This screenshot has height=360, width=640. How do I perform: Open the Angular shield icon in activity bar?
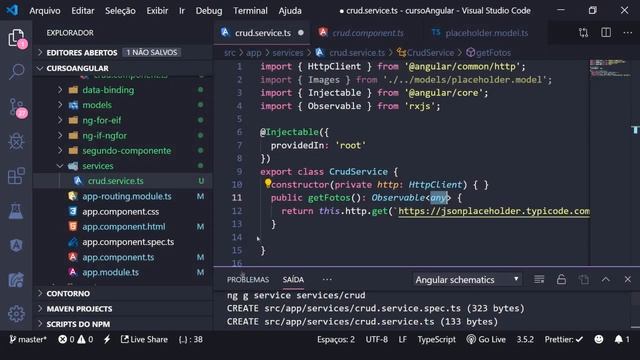16,245
